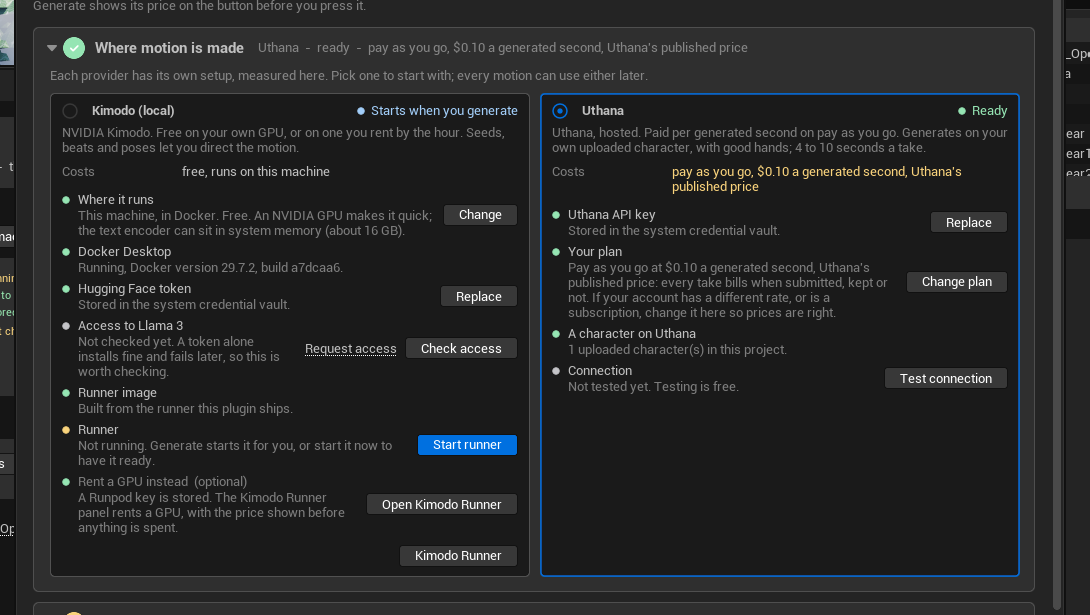Viewport: 1090px width, 615px height.
Task: Click the Hugging Face token status dot
Action: [66, 289]
